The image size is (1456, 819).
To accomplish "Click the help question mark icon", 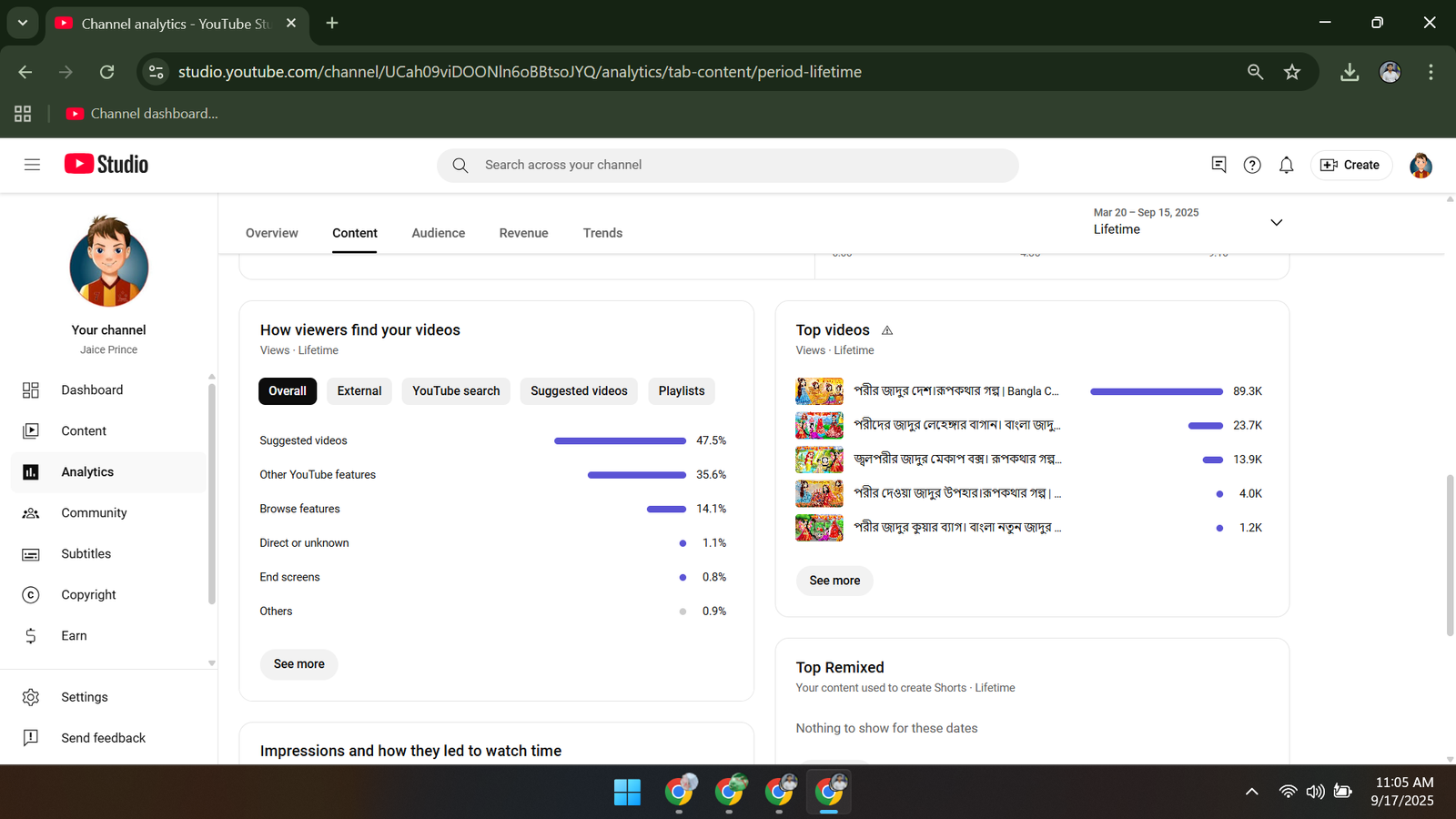I will click(1252, 165).
